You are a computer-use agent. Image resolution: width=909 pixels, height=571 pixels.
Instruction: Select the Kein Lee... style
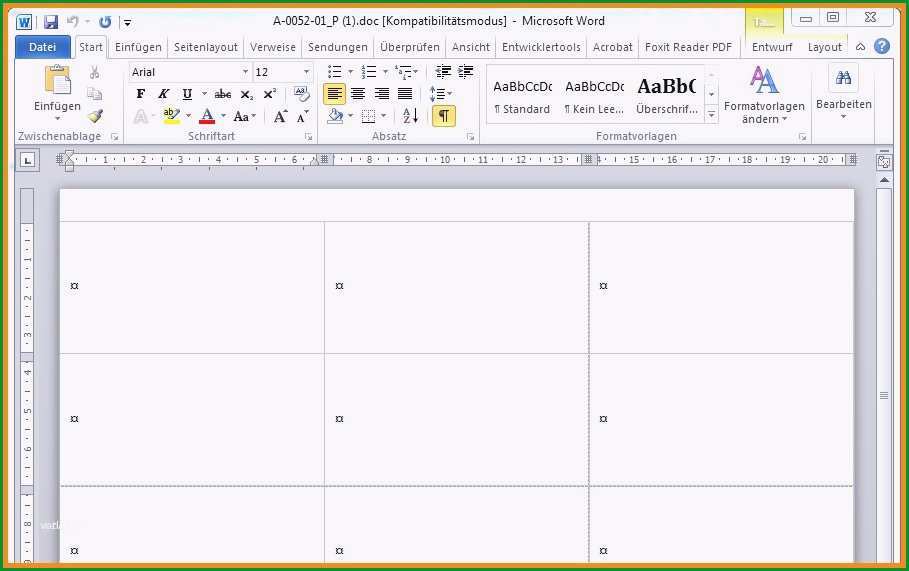click(x=594, y=96)
